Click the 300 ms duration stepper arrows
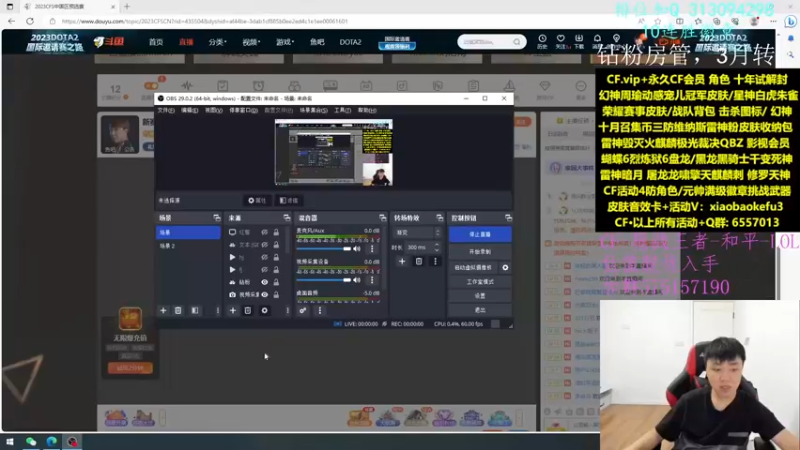This screenshot has height=450, width=800. point(437,247)
